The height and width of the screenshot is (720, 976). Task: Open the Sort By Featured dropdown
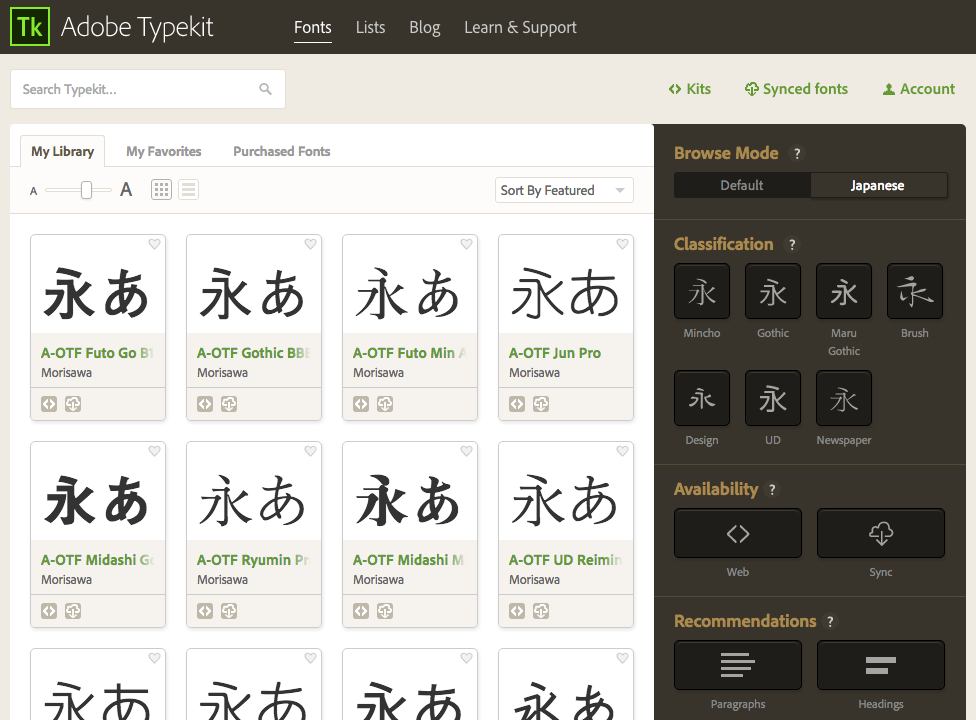(564, 190)
